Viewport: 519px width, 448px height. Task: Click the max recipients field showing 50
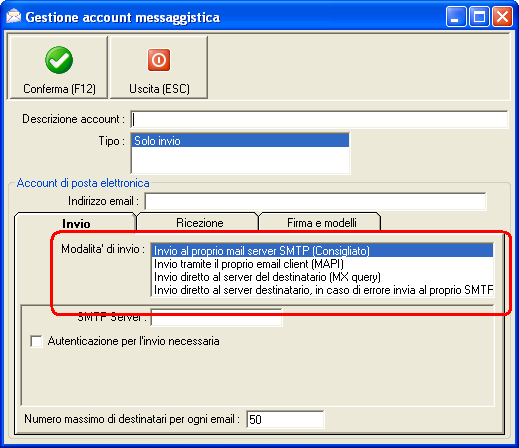285,419
